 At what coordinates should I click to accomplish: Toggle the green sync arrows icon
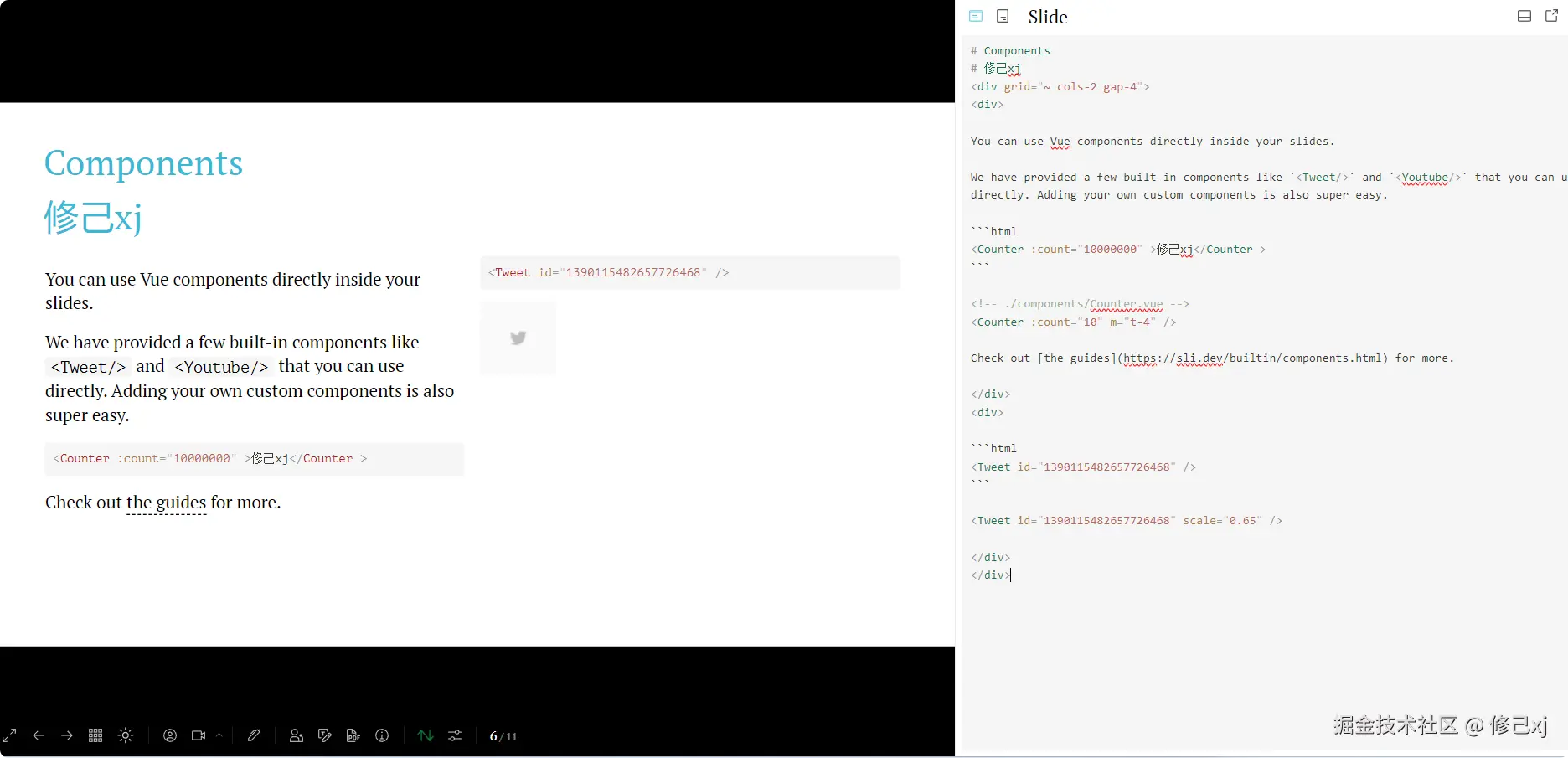pos(426,735)
